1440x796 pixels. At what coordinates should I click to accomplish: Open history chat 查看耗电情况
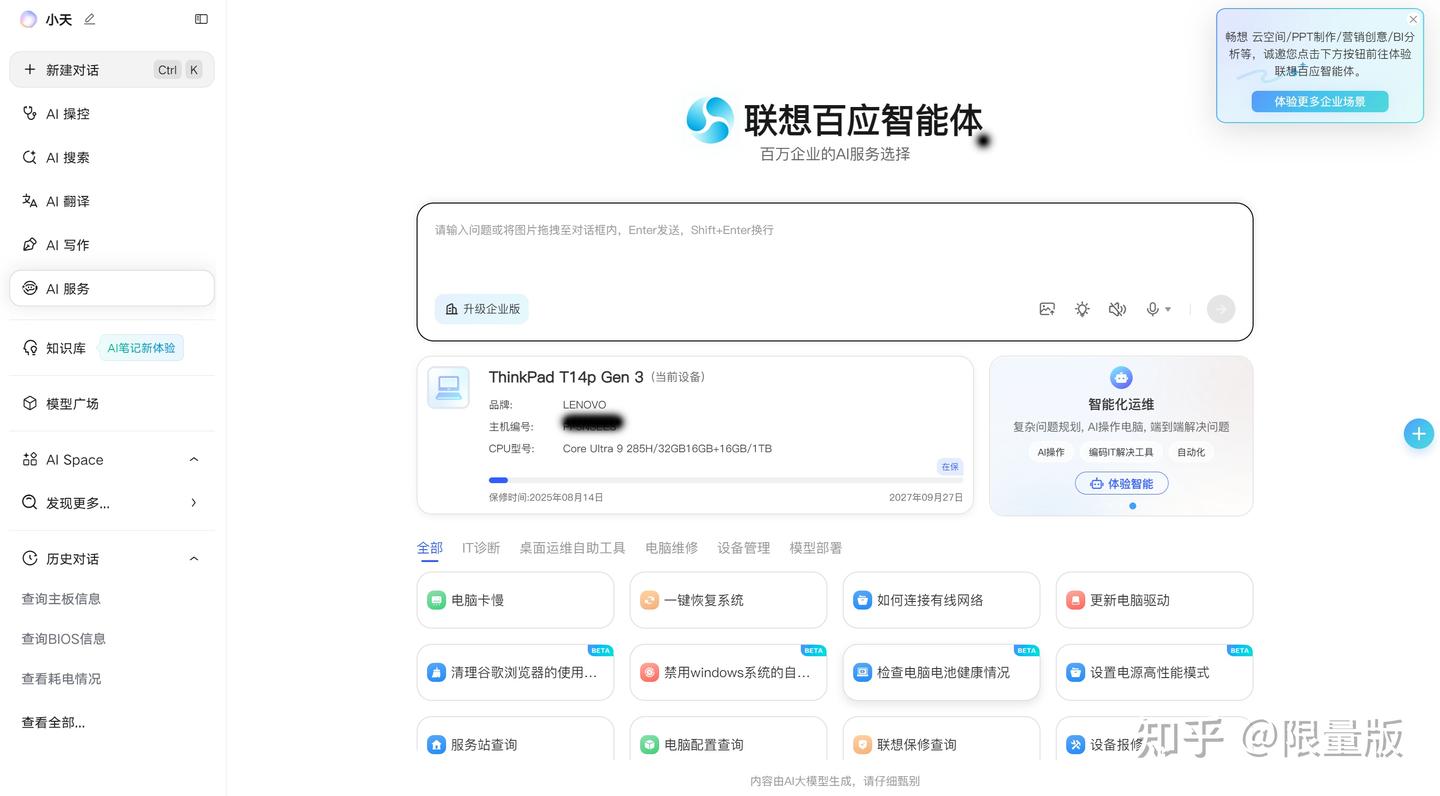pyautogui.click(x=61, y=679)
